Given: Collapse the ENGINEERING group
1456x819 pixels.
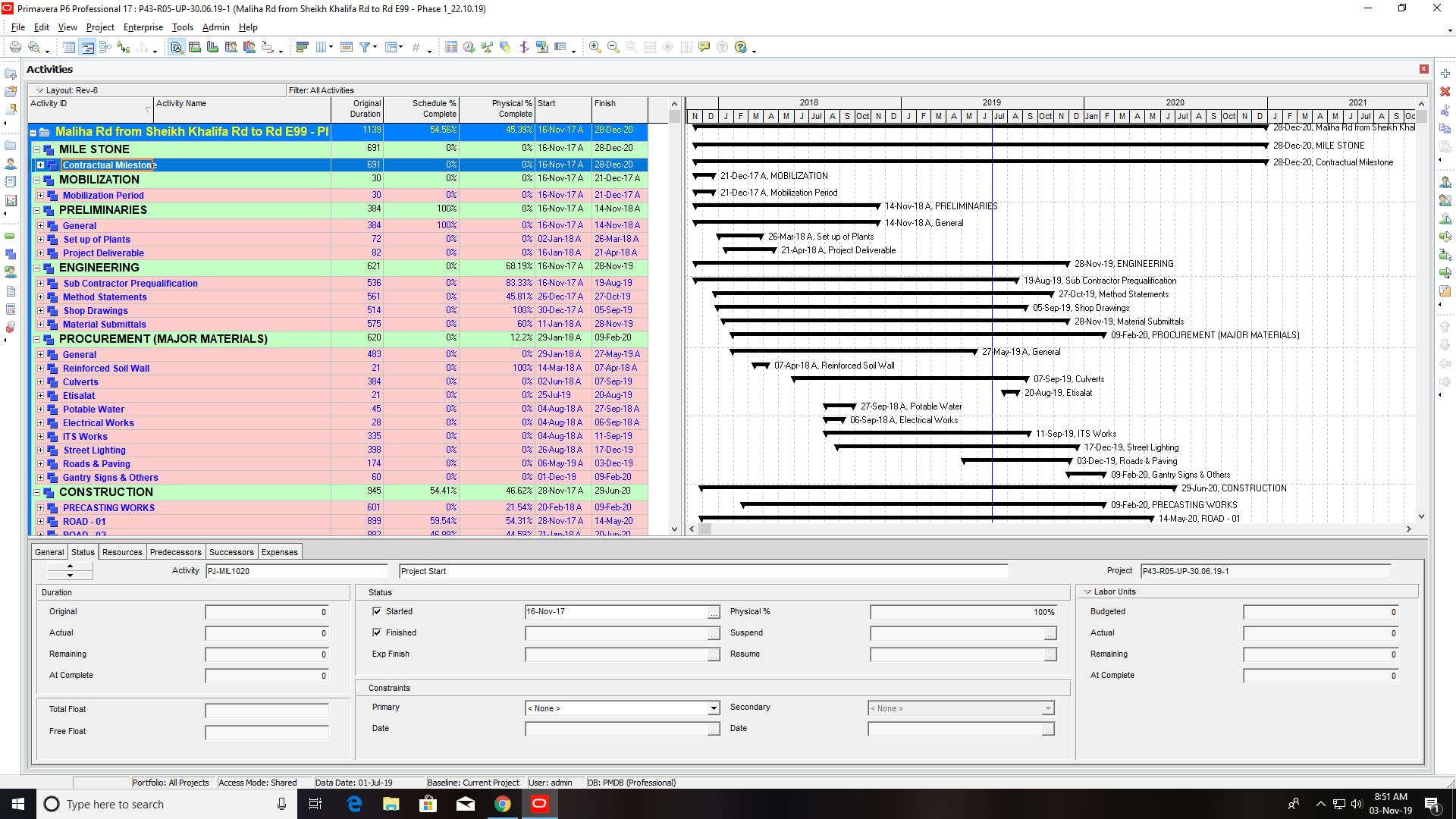Looking at the screenshot, I should [x=36, y=268].
